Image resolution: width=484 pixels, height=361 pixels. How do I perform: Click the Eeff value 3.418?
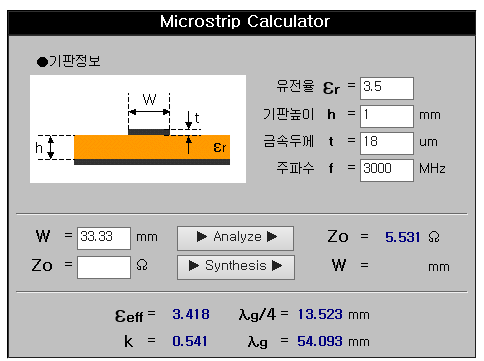[x=191, y=314]
